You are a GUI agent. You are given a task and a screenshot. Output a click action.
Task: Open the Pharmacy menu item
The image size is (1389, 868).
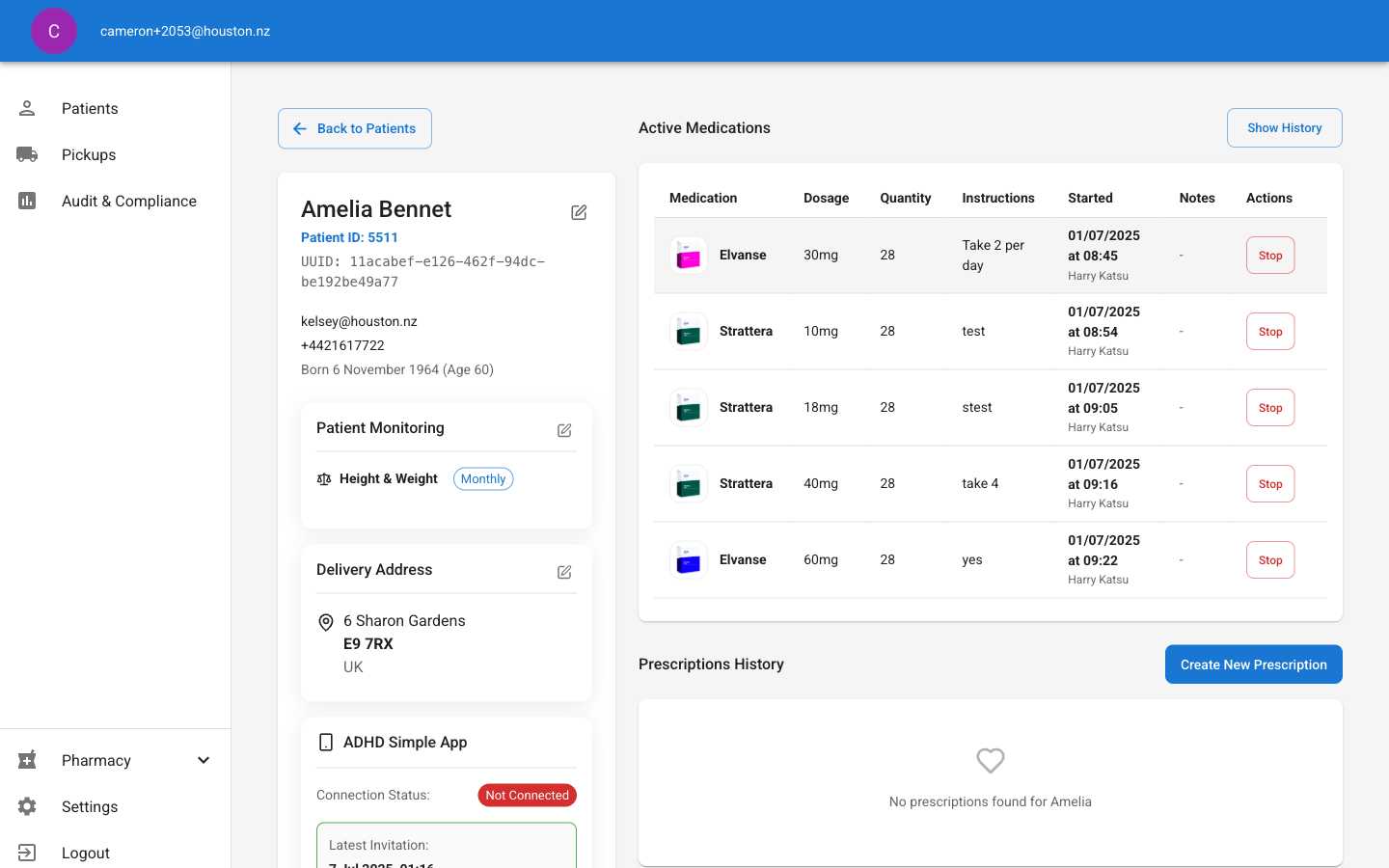pos(116,760)
